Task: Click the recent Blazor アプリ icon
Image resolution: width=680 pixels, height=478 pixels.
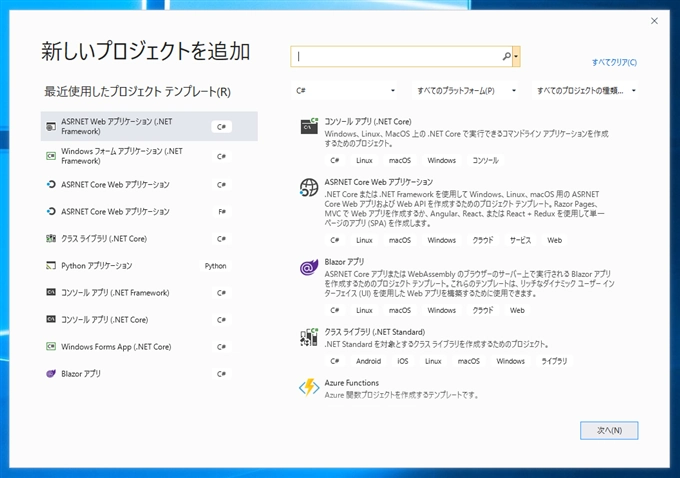Action: pyautogui.click(x=51, y=373)
